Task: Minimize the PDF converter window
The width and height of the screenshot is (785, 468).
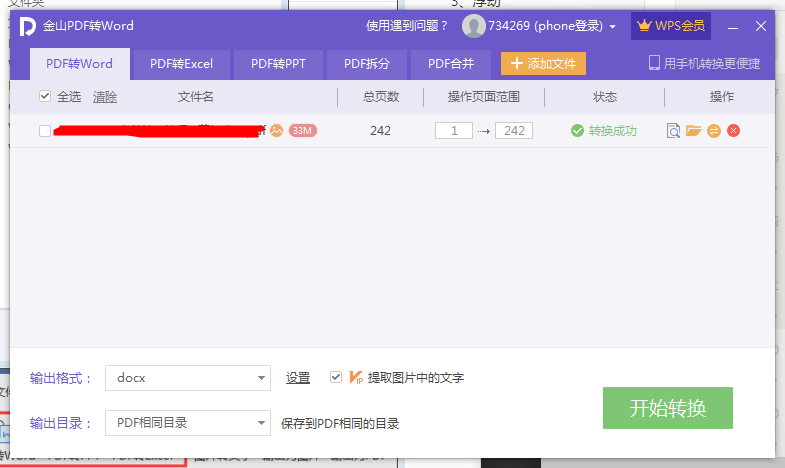Action: (x=733, y=27)
